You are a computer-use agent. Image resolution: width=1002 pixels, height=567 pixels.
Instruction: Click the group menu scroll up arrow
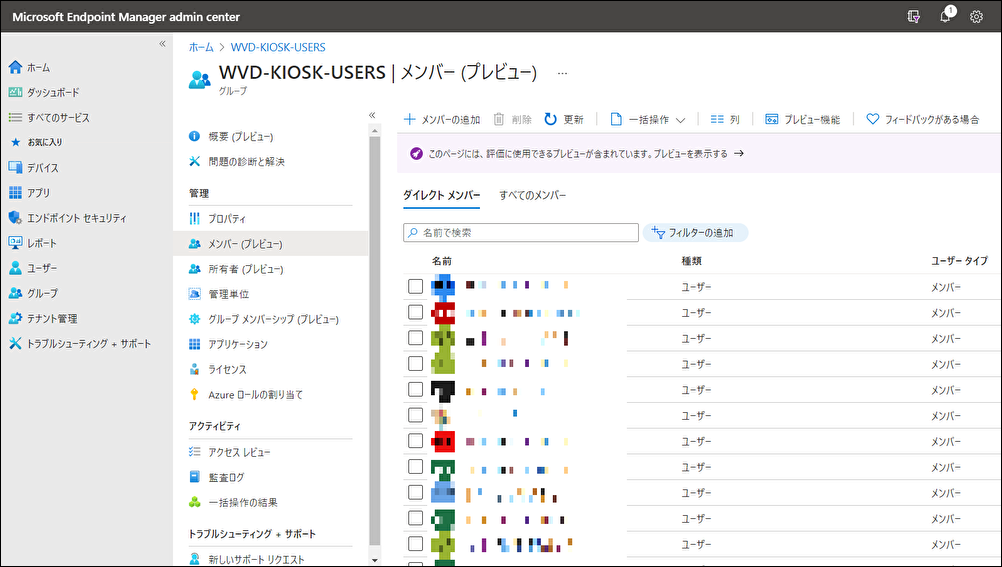(374, 130)
